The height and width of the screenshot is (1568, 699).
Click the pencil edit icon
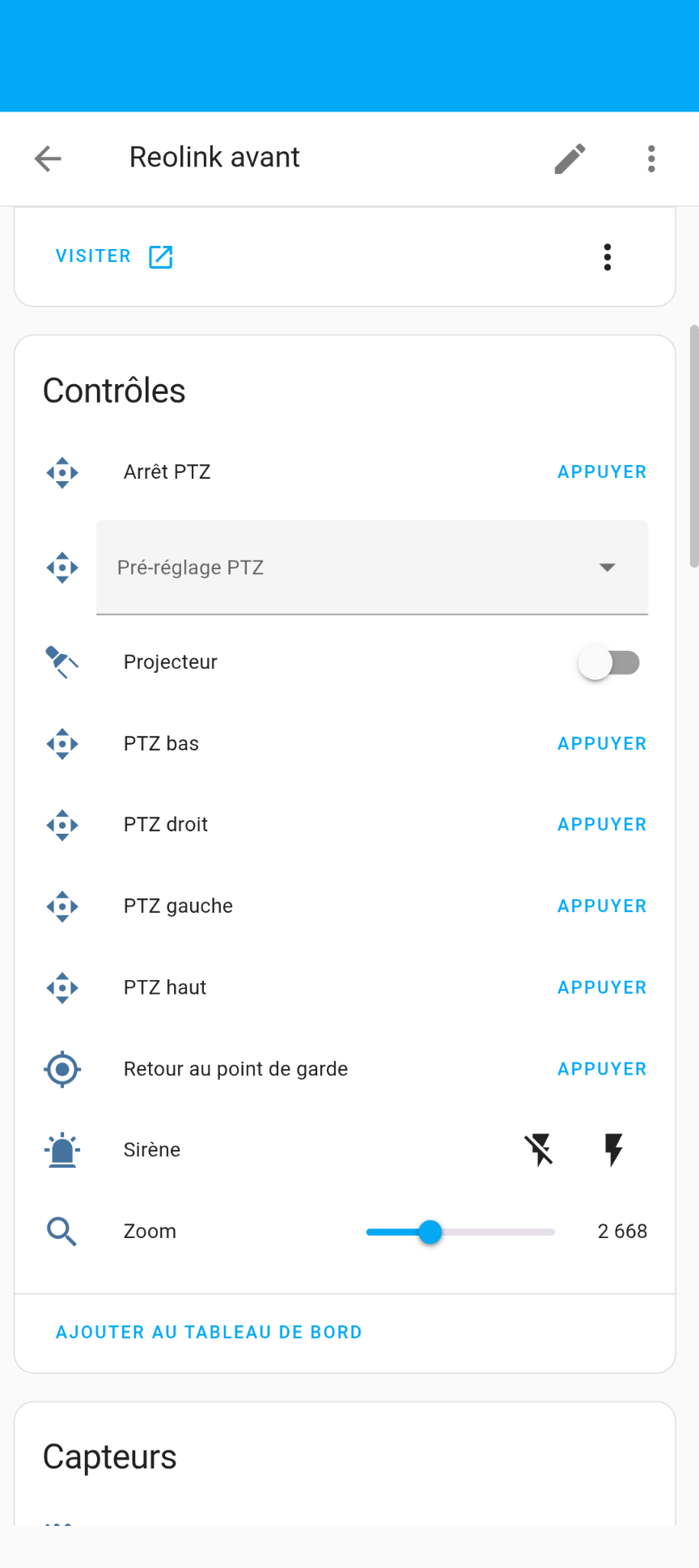[x=570, y=158]
